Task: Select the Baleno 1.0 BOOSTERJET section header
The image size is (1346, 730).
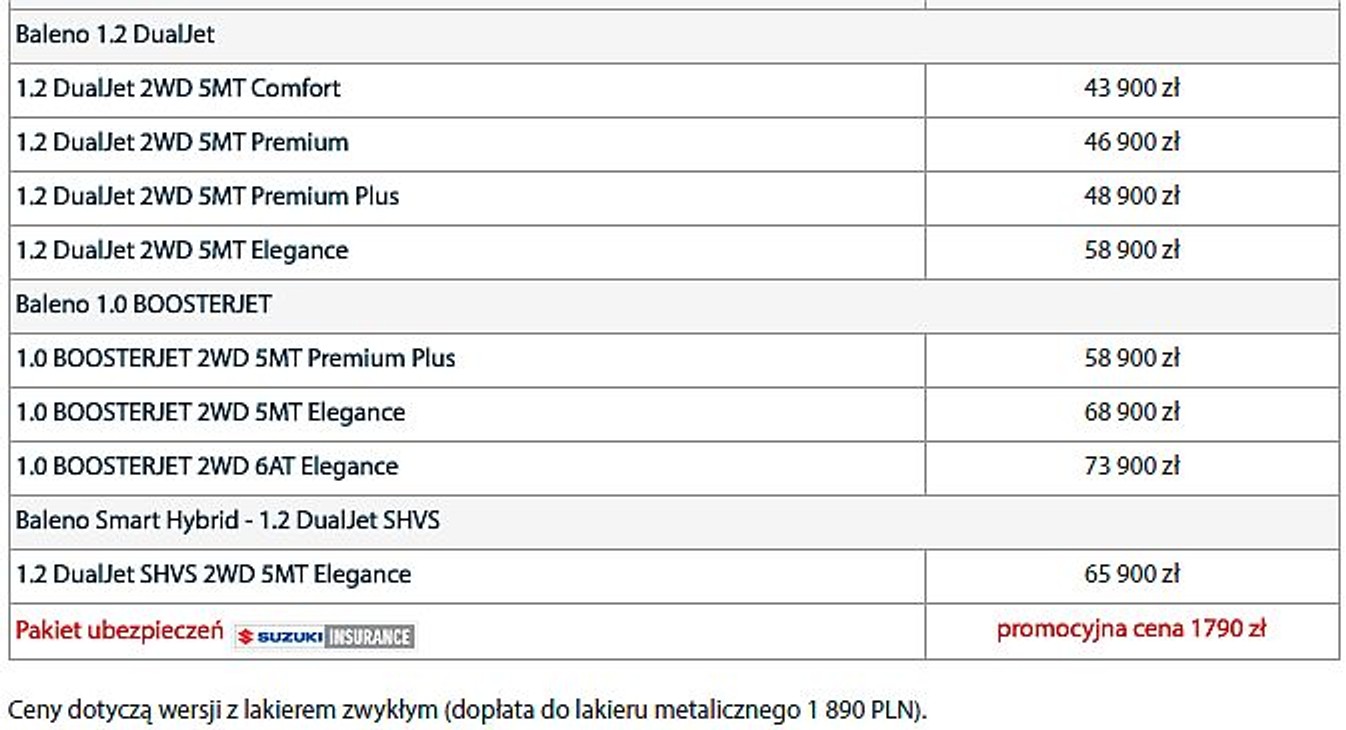Action: 674,305
